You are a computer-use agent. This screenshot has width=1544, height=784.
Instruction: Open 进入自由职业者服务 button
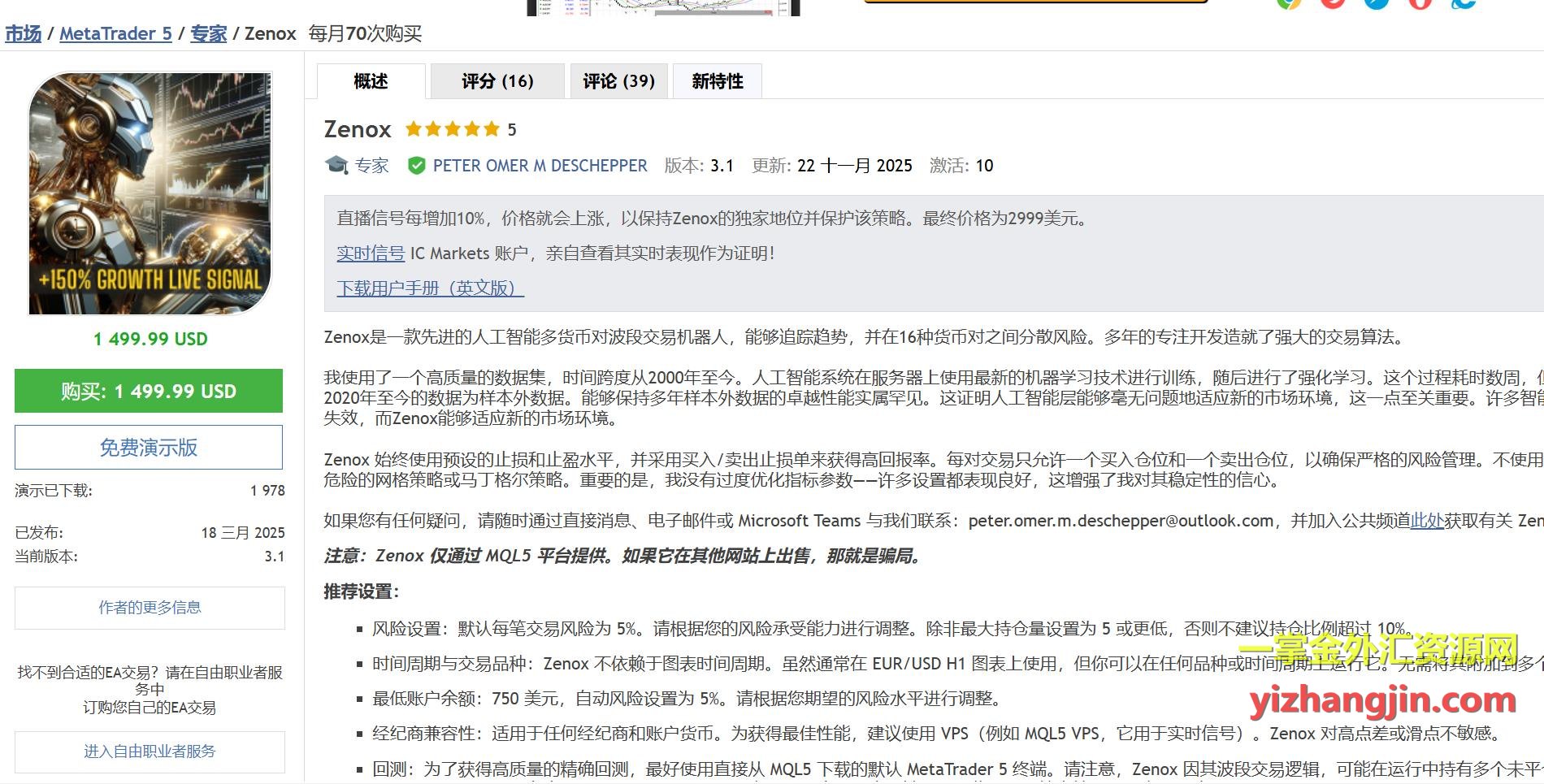150,752
